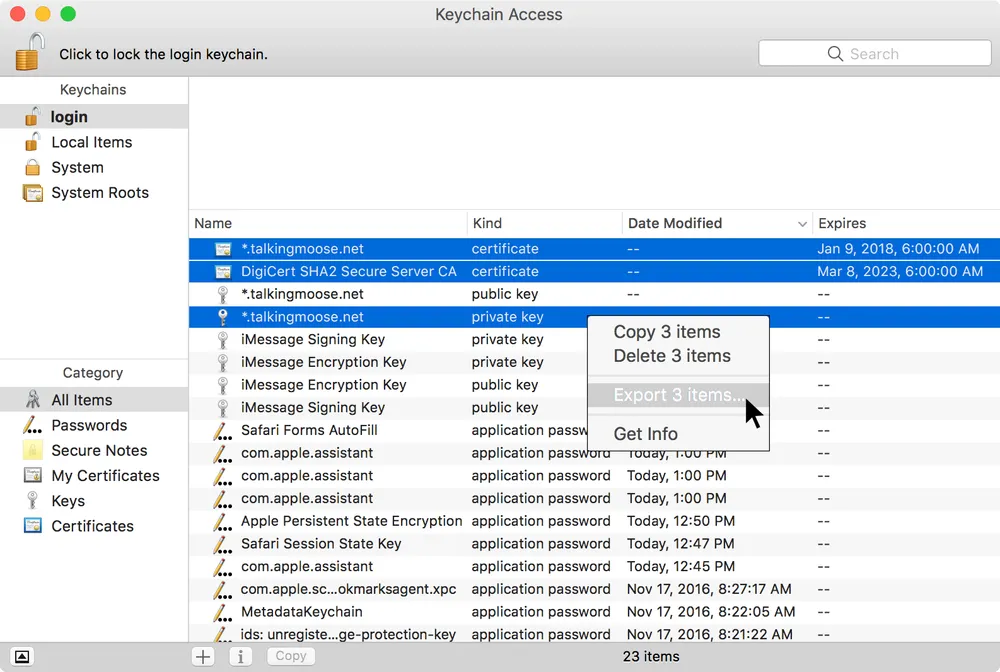
Task: Filter by Keys category
Action: pos(94,501)
